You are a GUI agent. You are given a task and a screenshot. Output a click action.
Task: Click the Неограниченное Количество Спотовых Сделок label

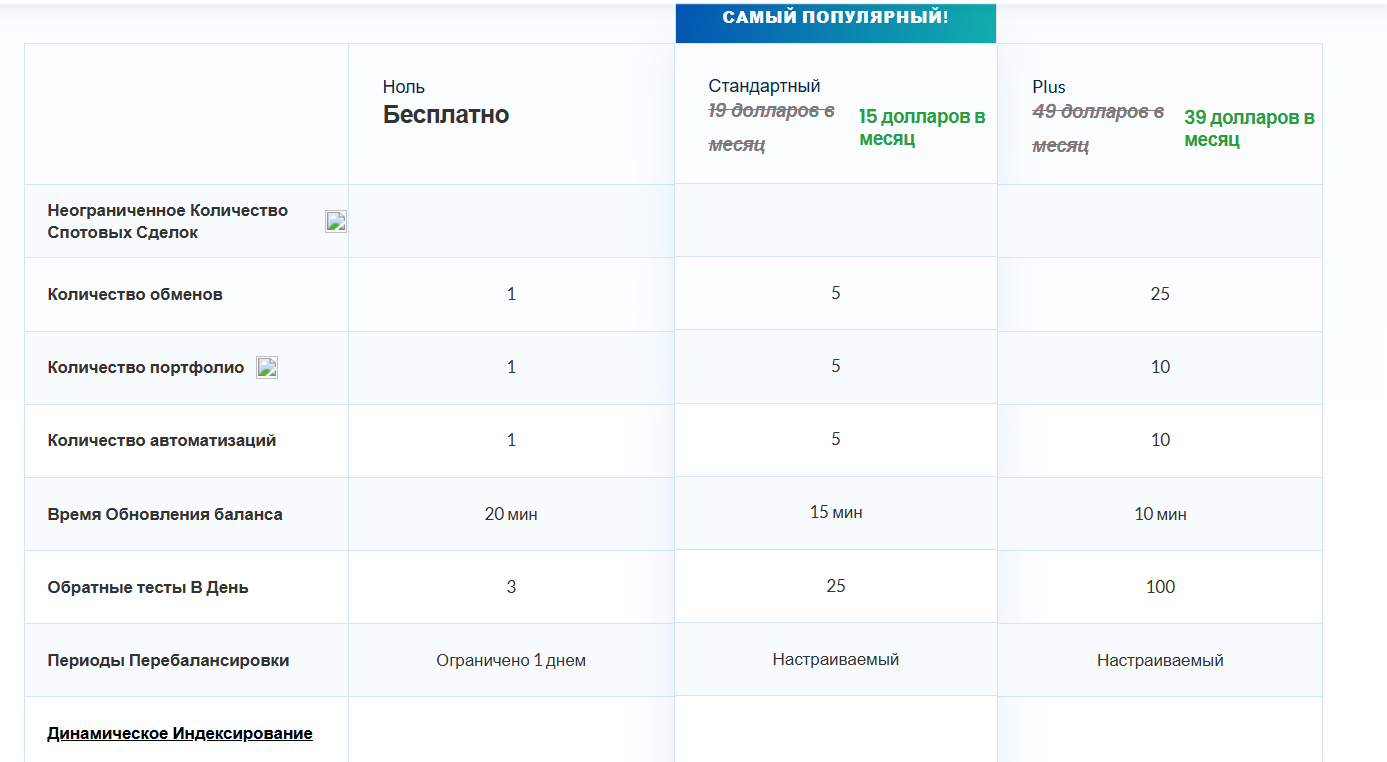click(x=168, y=221)
